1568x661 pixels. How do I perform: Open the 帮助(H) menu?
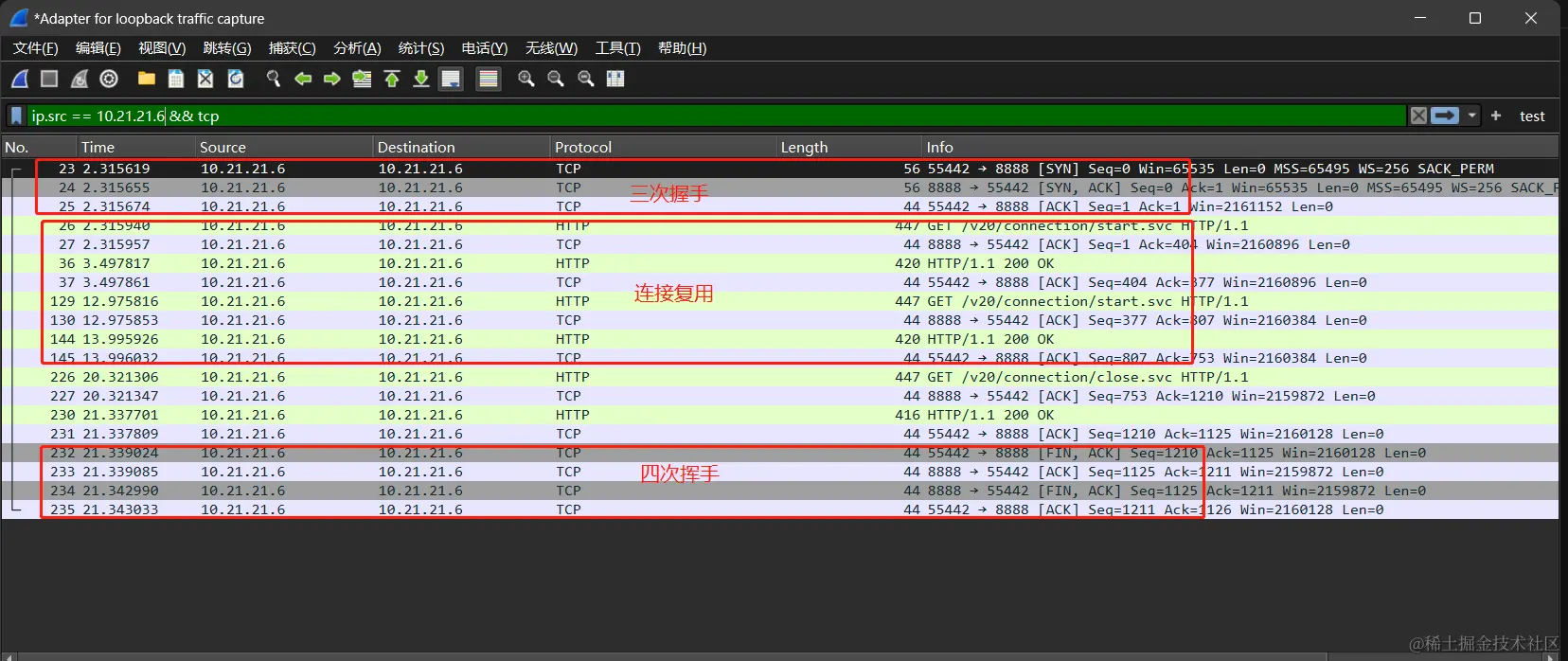[682, 48]
